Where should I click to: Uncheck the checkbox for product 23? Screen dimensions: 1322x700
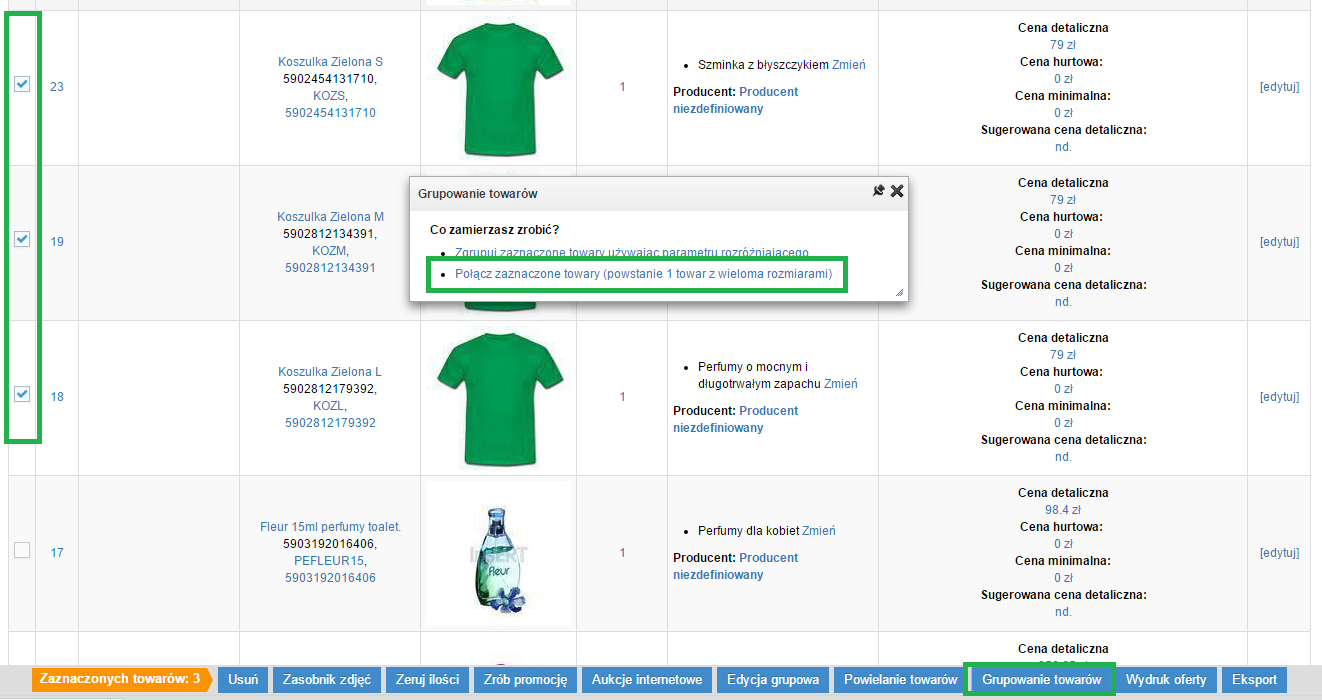click(22, 85)
